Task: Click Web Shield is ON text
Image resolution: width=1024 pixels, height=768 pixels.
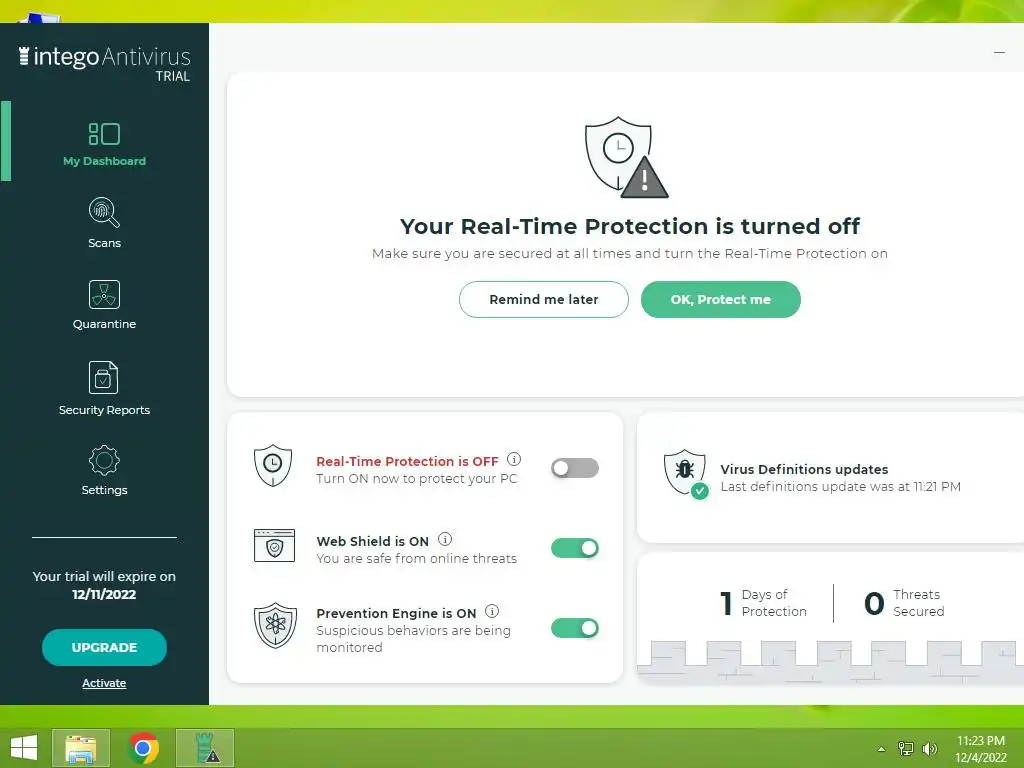Action: [x=372, y=541]
